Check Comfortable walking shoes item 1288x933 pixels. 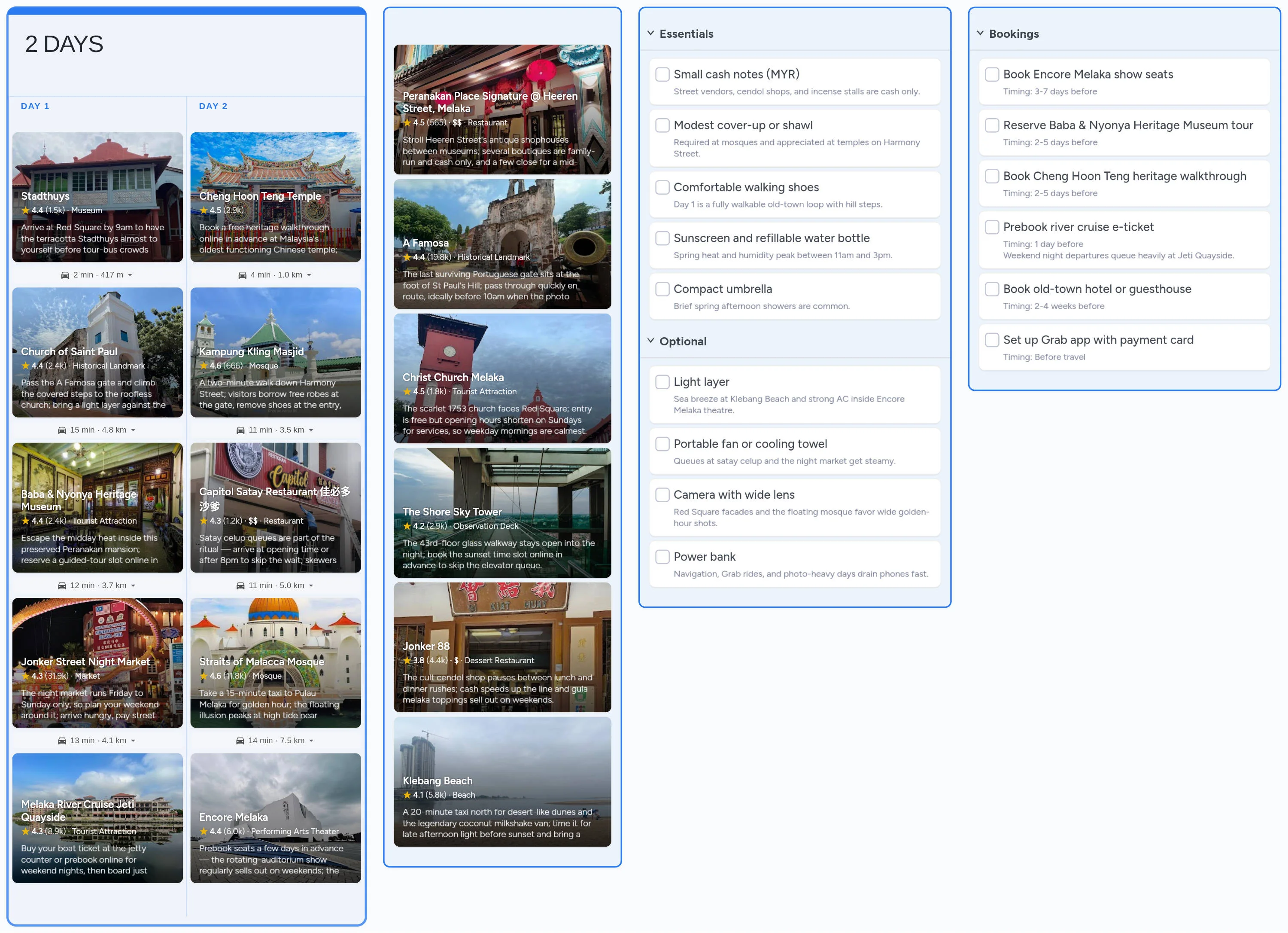pyautogui.click(x=662, y=188)
